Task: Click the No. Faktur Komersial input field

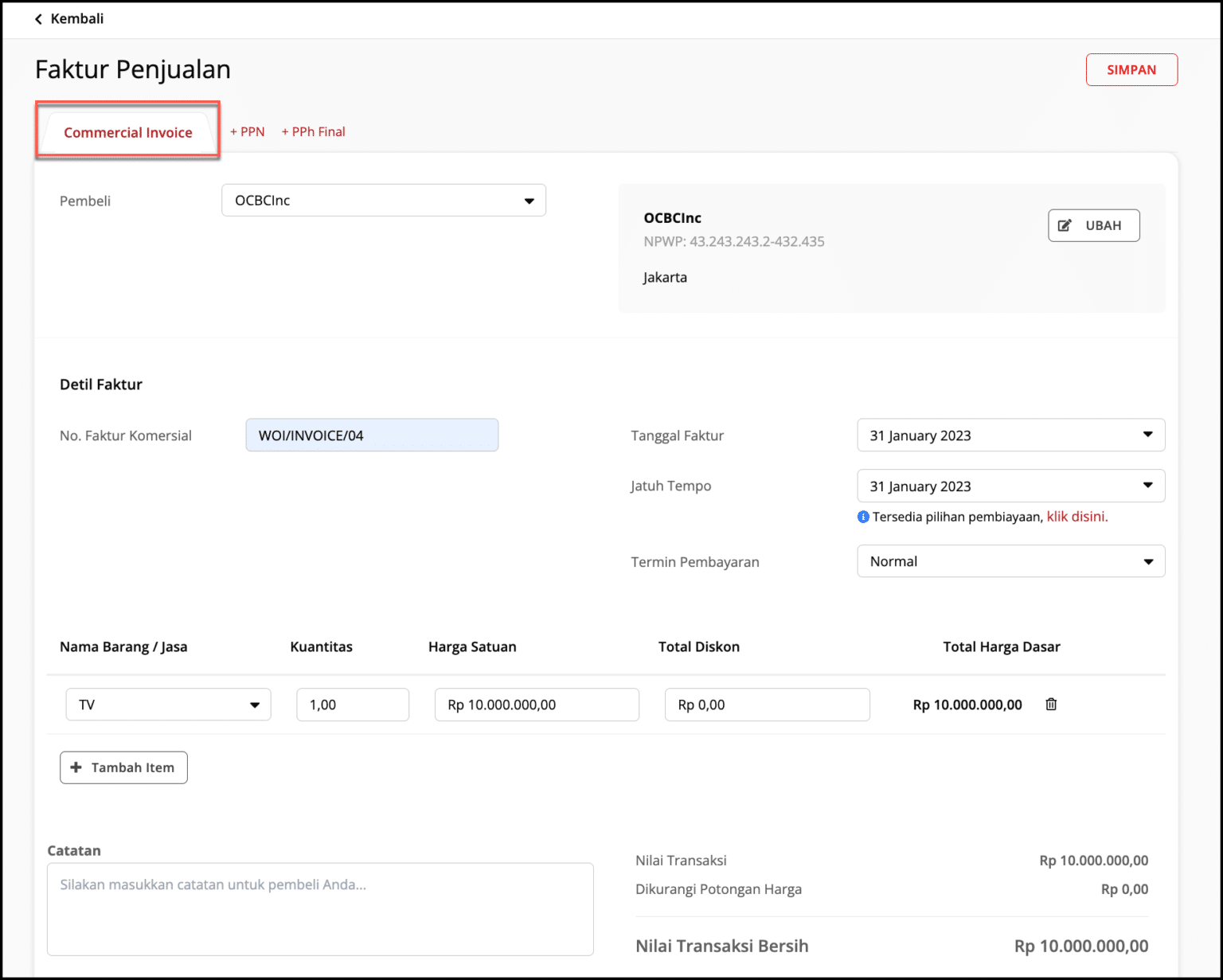Action: click(x=372, y=435)
